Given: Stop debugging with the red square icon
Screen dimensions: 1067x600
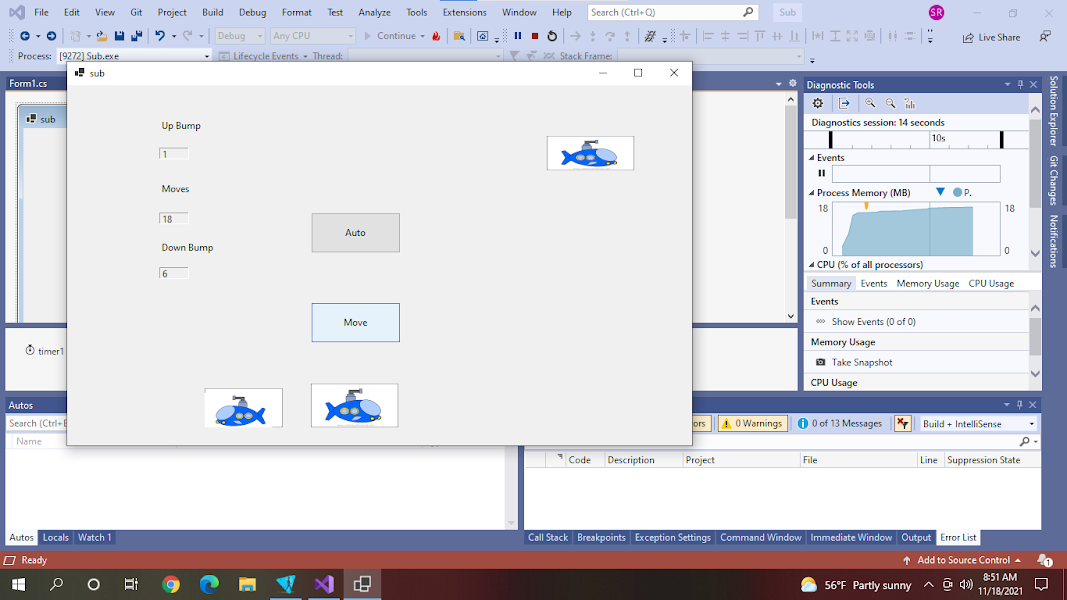Looking at the screenshot, I should [535, 36].
